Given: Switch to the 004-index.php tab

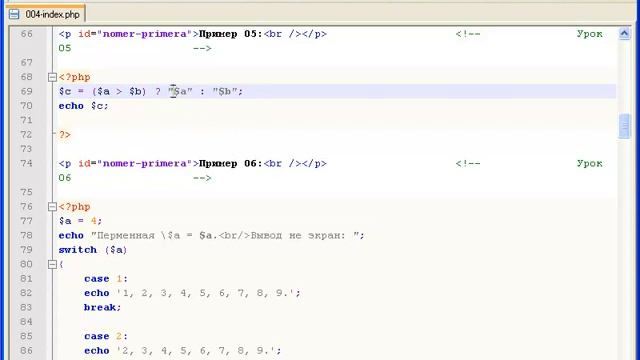Looking at the screenshot, I should 45,14.
